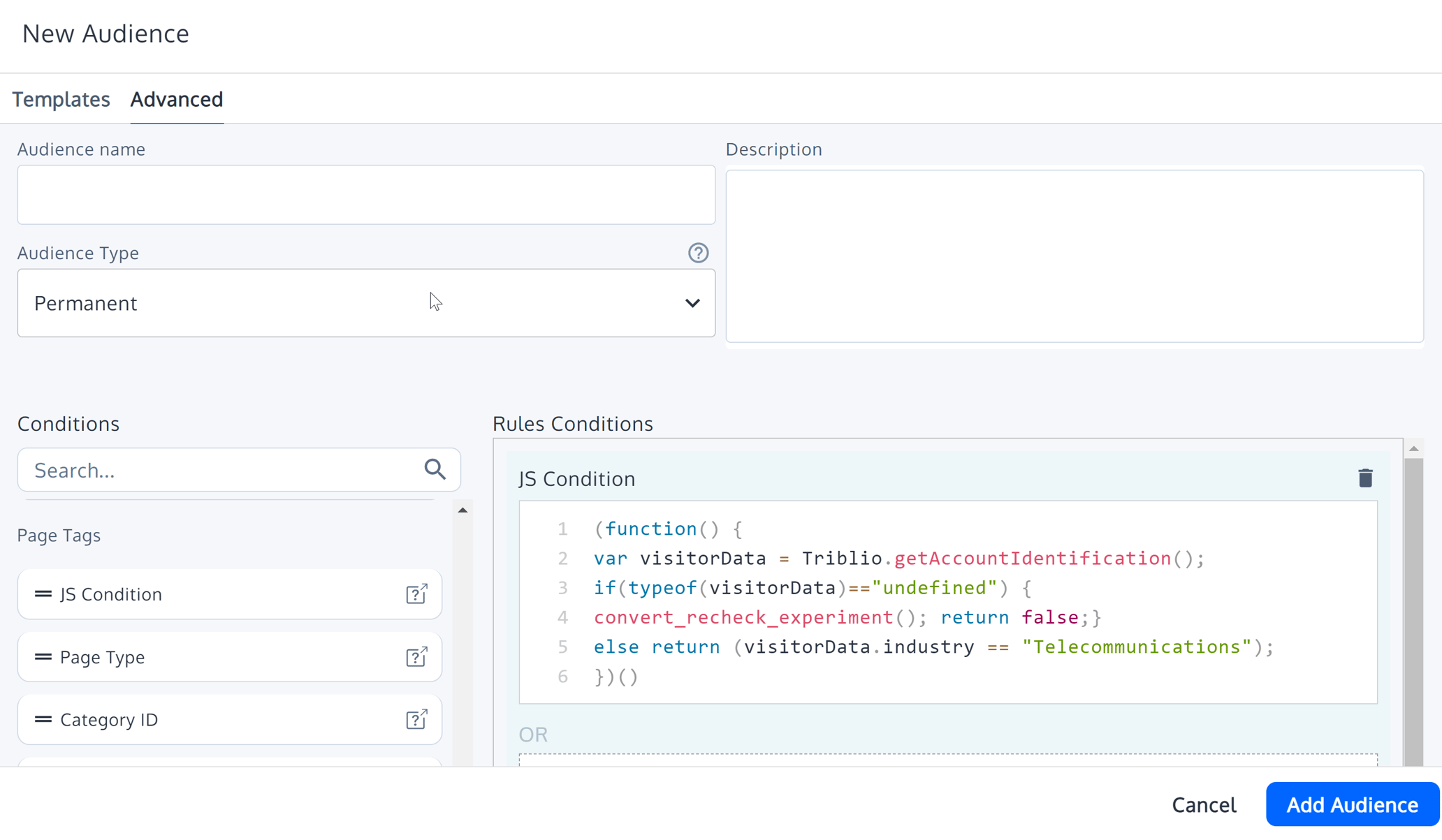1442x840 pixels.
Task: Grab the drag handle on JS Condition
Action: click(42, 594)
